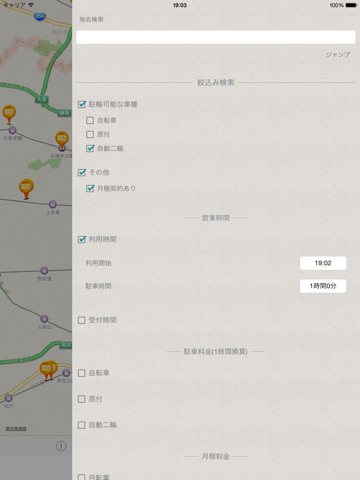The width and height of the screenshot is (360, 480).
Task: Check 自転車 under 駐車料金(1時間換算)
Action: (x=82, y=373)
